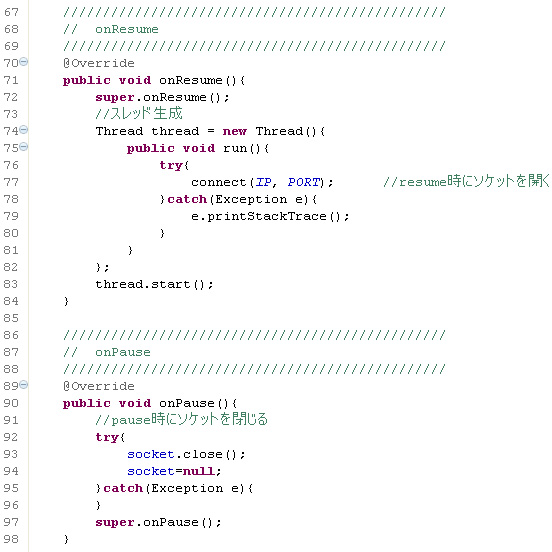Image resolution: width=552 pixels, height=552 pixels.
Task: Collapse the @Override fold at line 70
Action: (24, 62)
